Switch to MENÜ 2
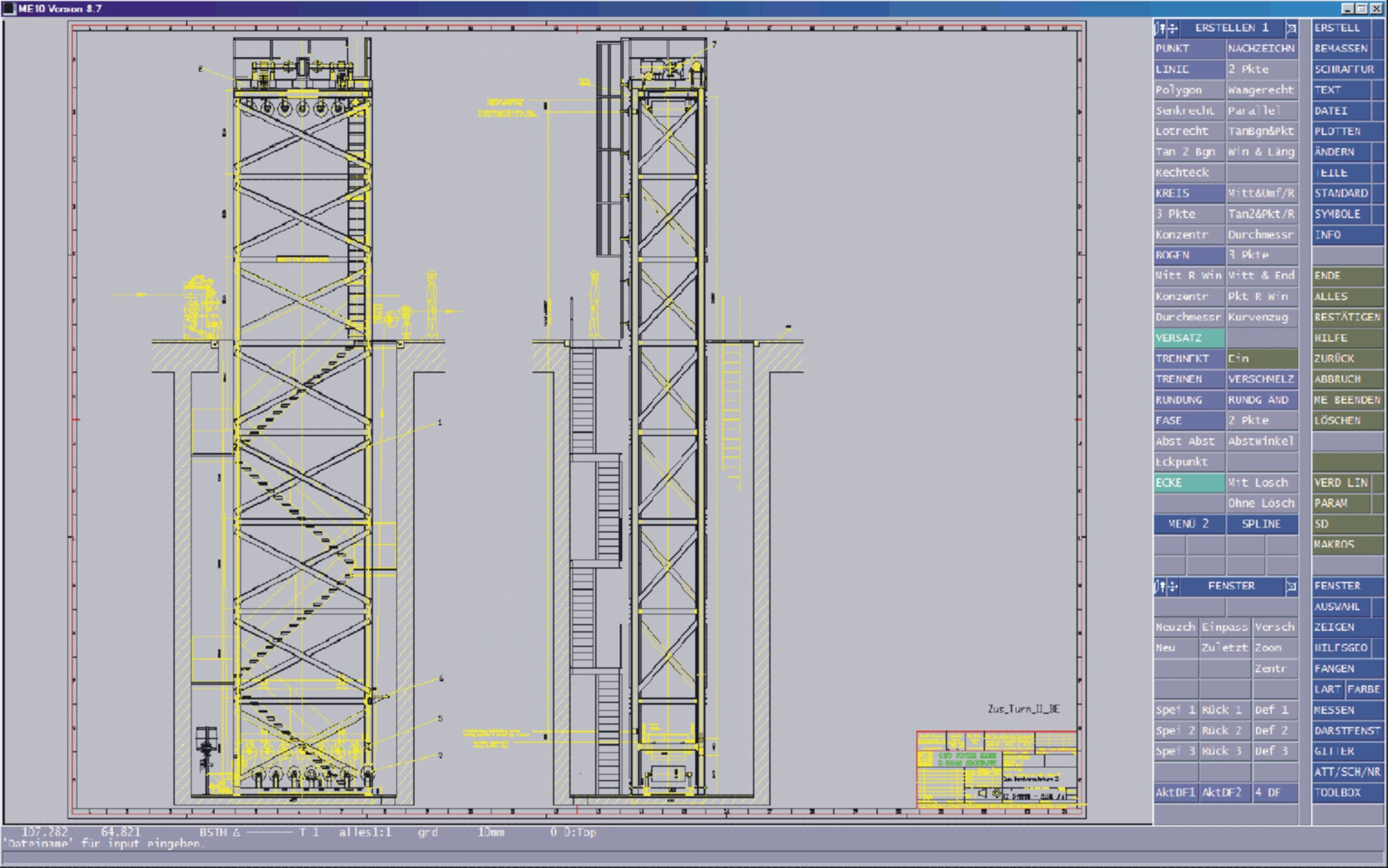This screenshot has width=1388, height=868. click(x=1189, y=524)
